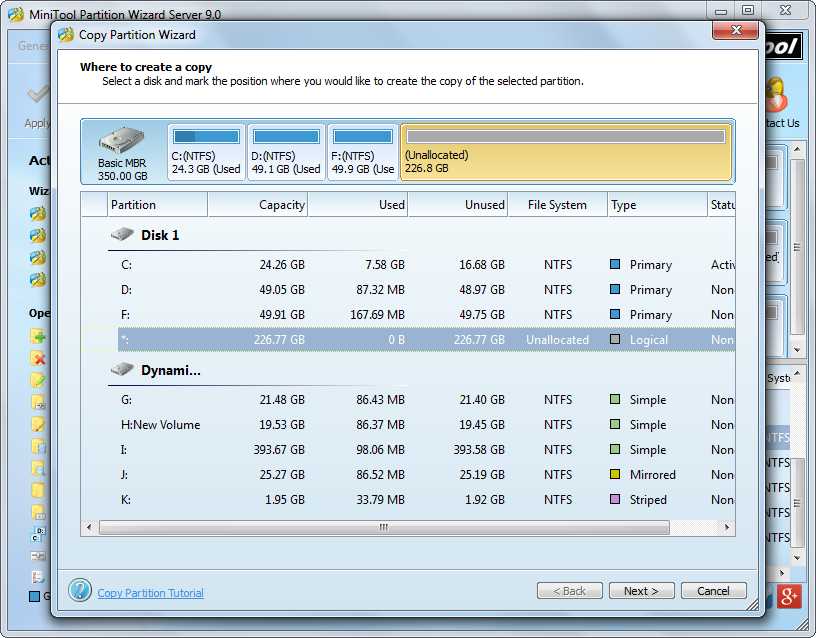The height and width of the screenshot is (638, 816).
Task: Sort by the Used column header
Action: point(358,205)
